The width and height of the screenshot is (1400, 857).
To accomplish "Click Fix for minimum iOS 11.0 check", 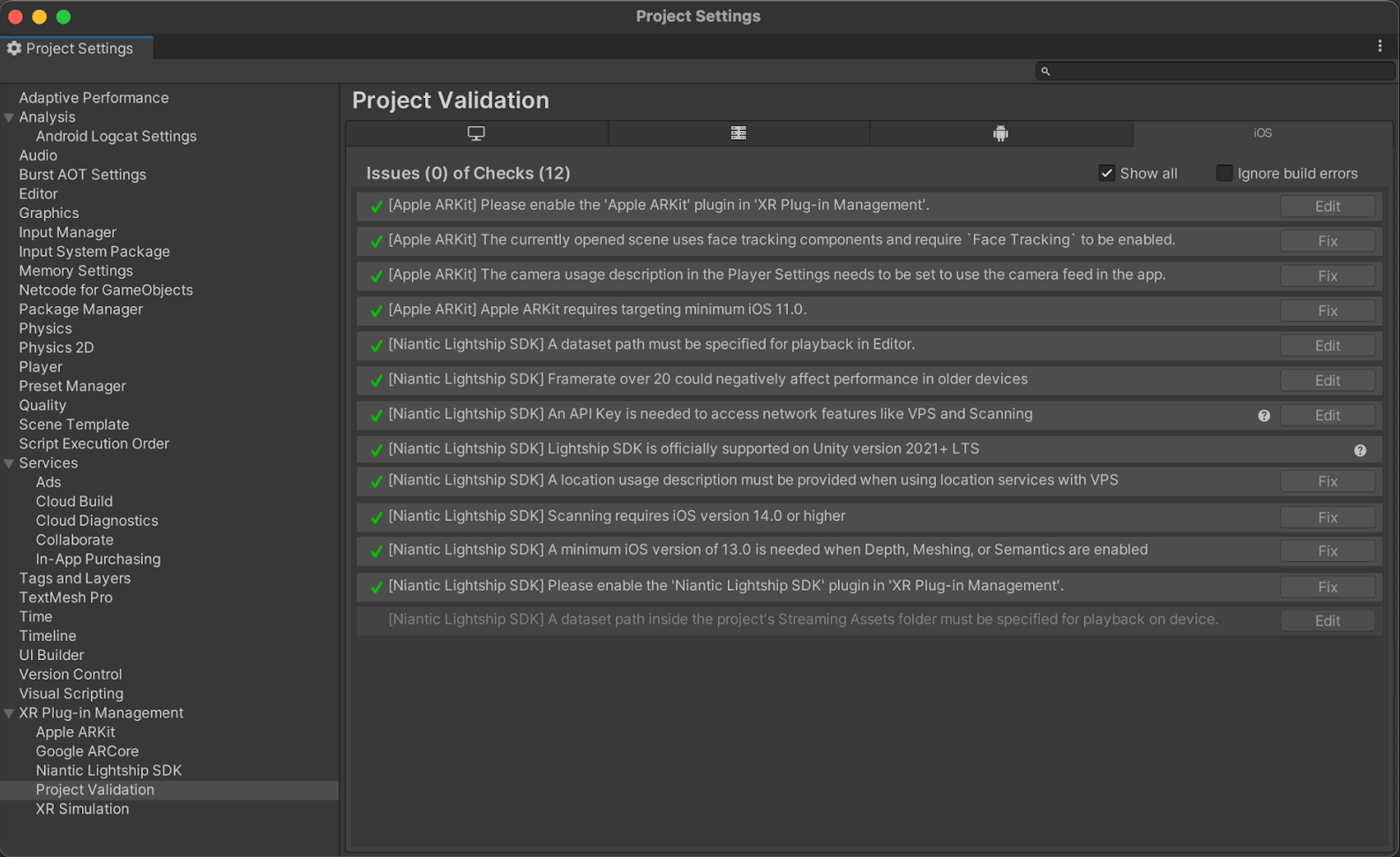I will pyautogui.click(x=1328, y=311).
